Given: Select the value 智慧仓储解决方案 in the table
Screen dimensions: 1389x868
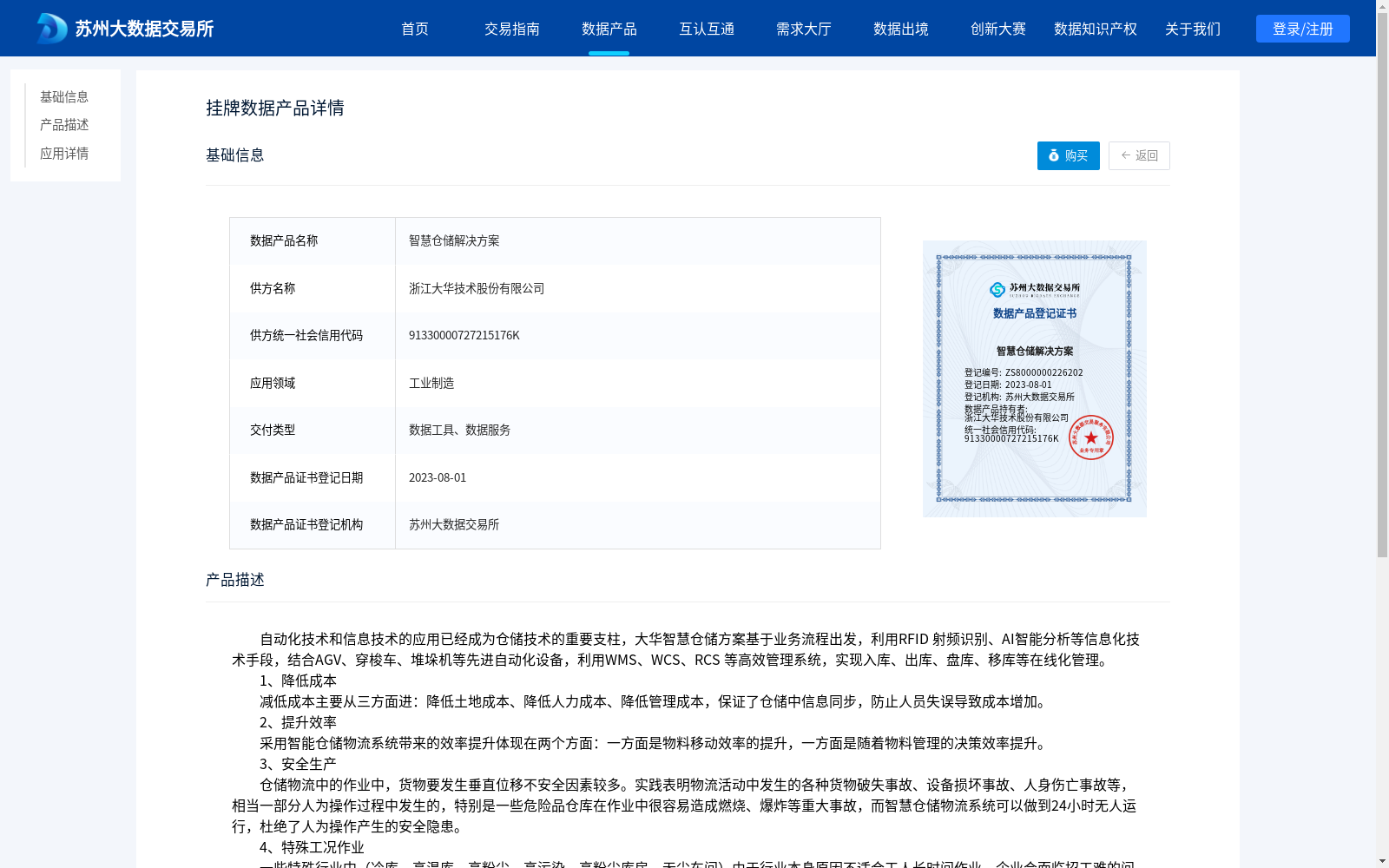Looking at the screenshot, I should [454, 240].
